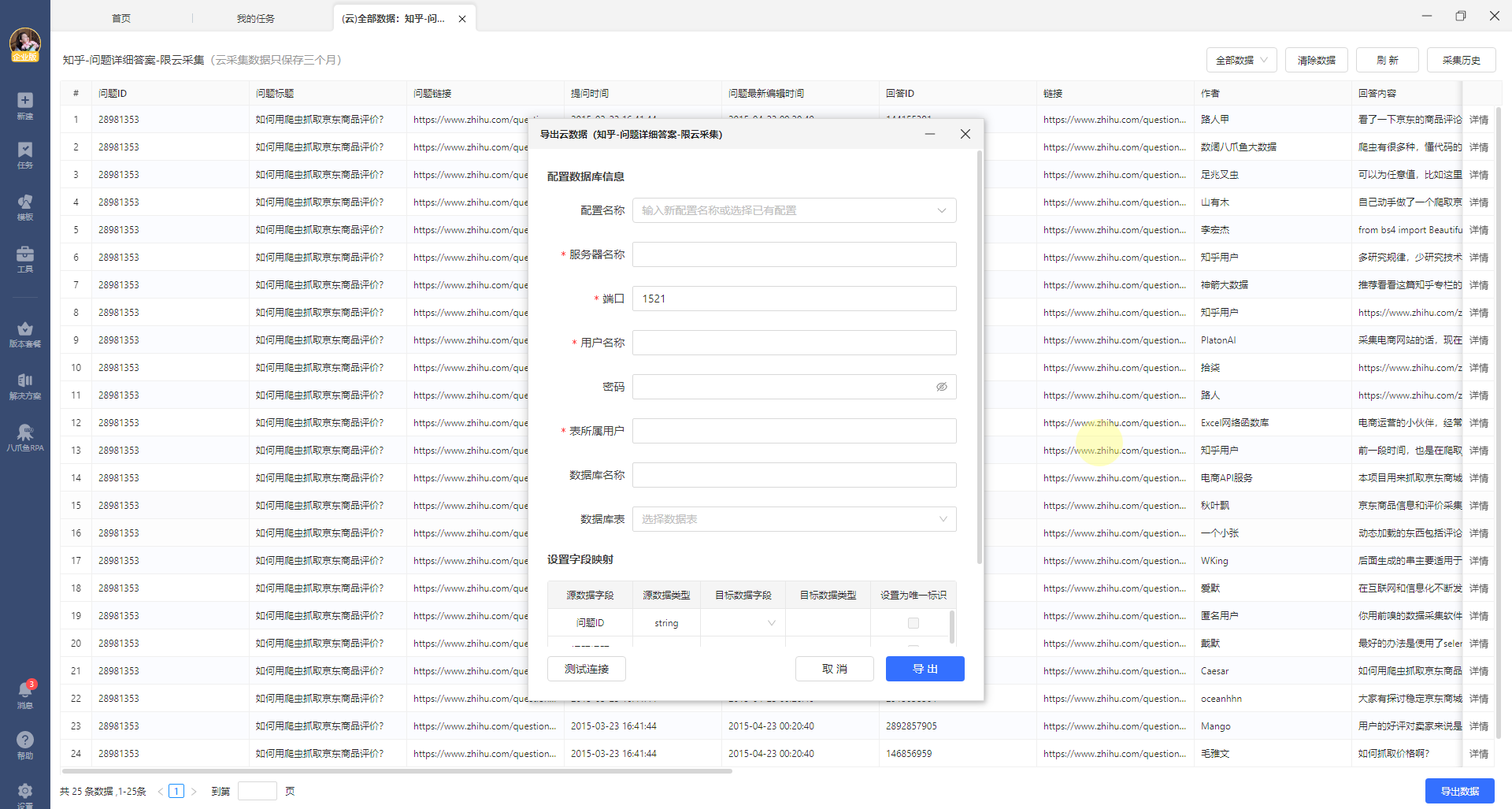This screenshot has height=809, width=1512.
Task: Click the 源数据字段 mapping column header
Action: coord(590,596)
